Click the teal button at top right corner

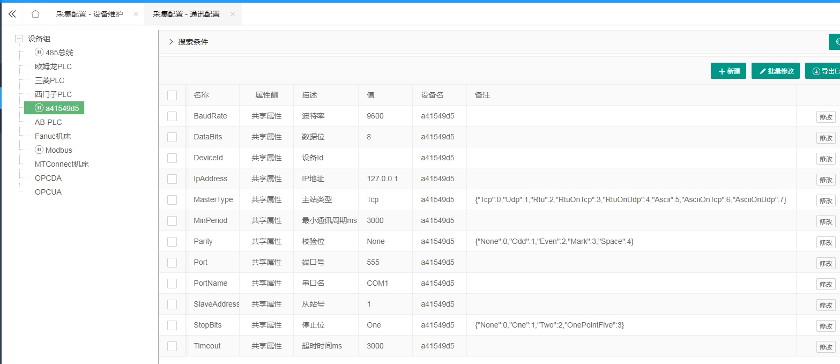835,41
